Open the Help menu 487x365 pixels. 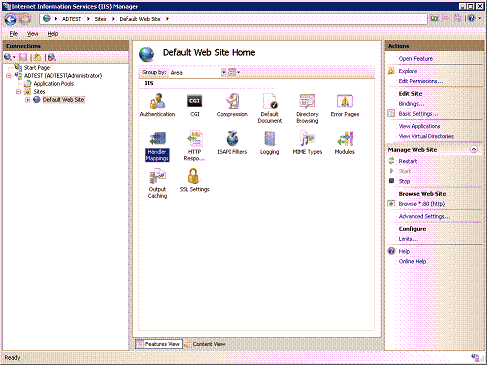point(53,34)
